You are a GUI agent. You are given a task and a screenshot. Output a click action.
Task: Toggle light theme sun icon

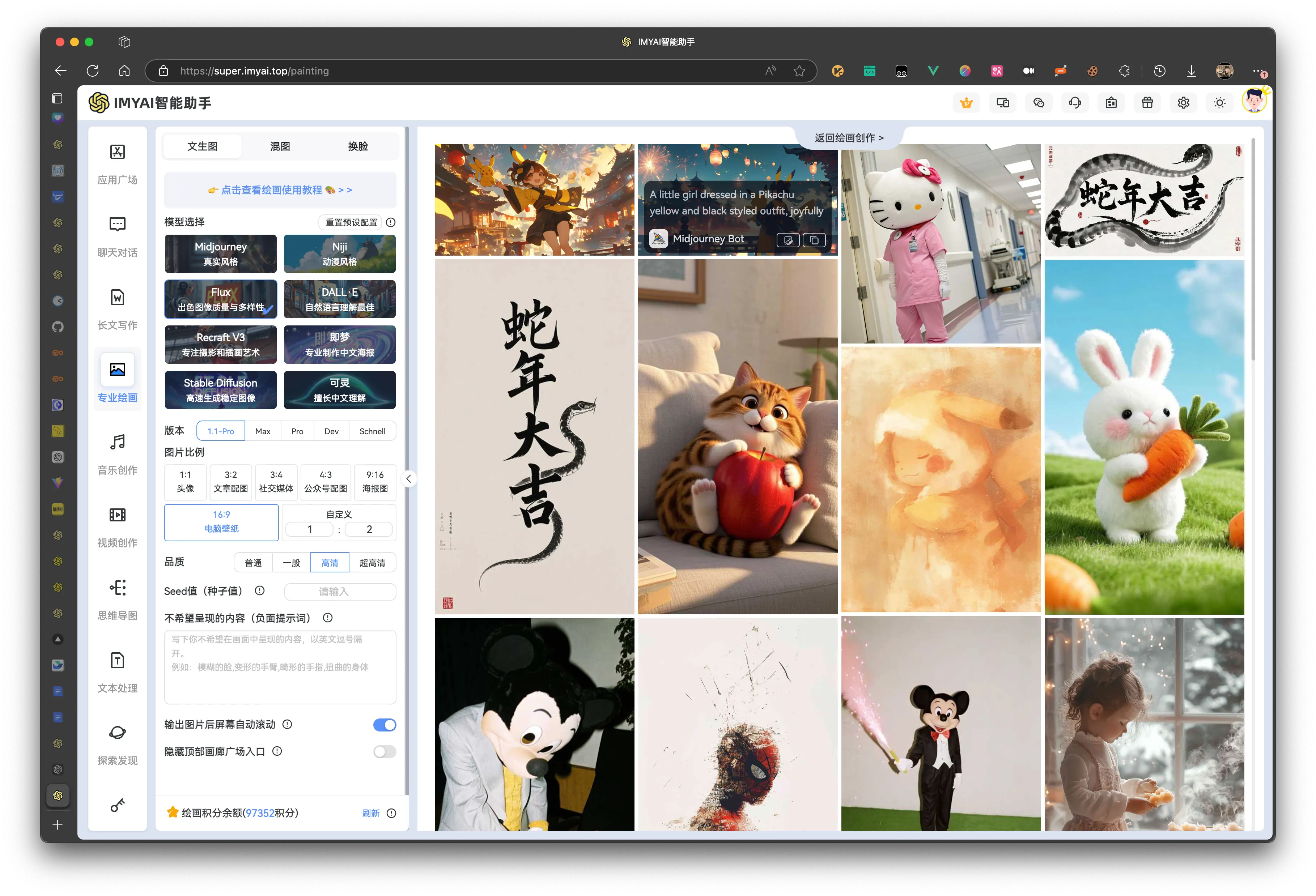pyautogui.click(x=1220, y=102)
